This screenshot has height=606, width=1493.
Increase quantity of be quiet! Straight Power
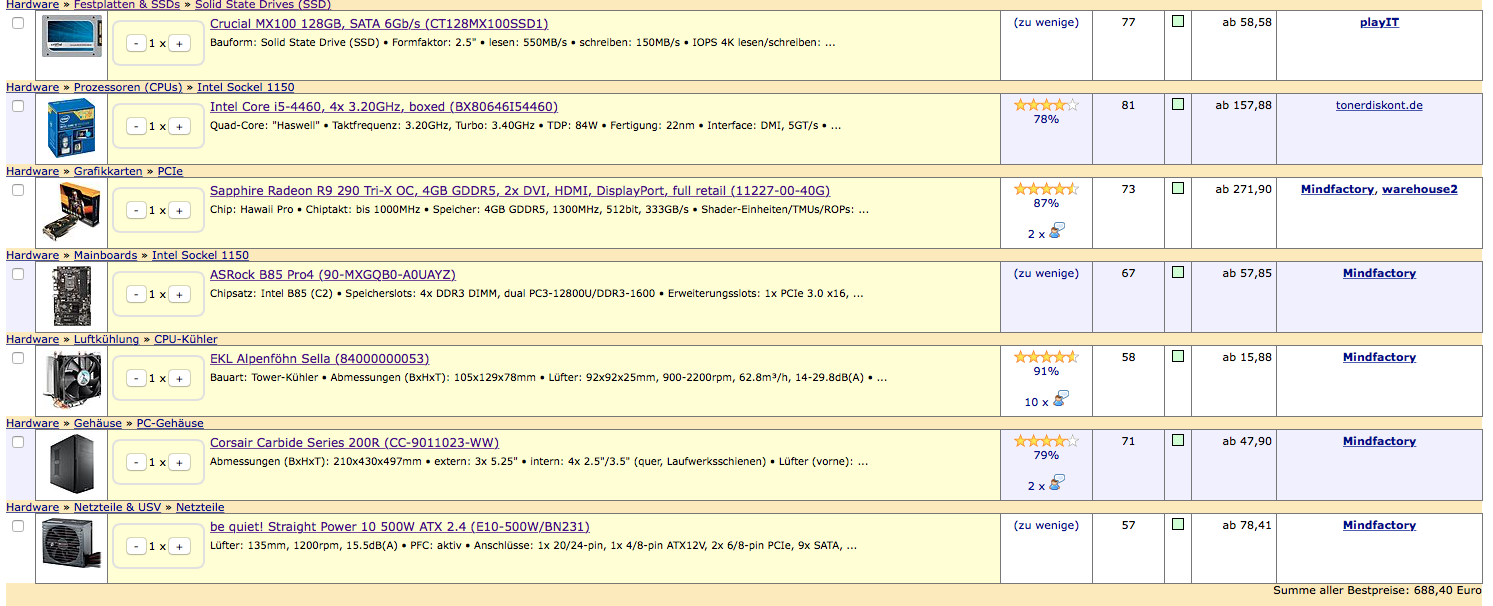(x=179, y=547)
